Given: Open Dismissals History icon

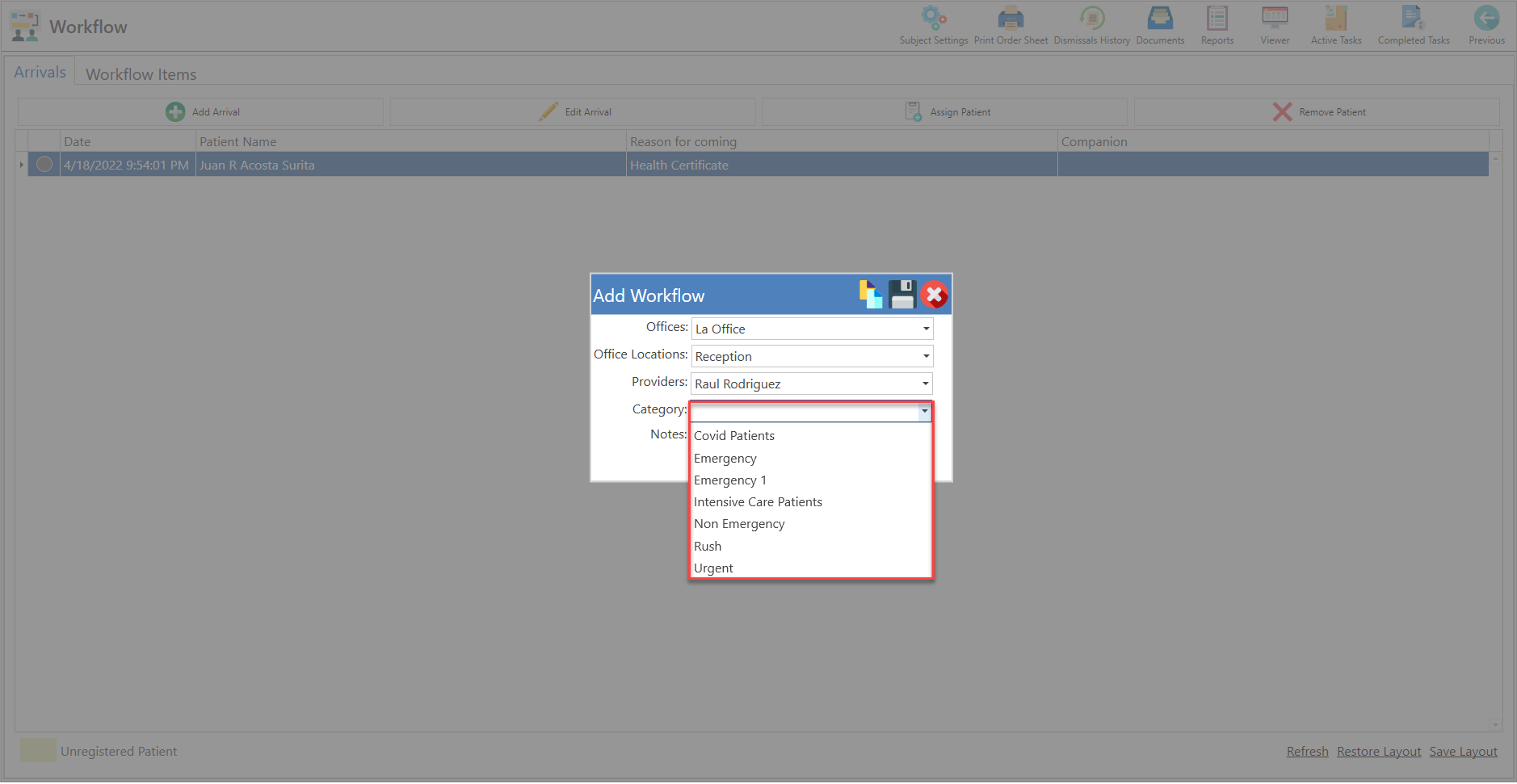Looking at the screenshot, I should click(x=1092, y=18).
